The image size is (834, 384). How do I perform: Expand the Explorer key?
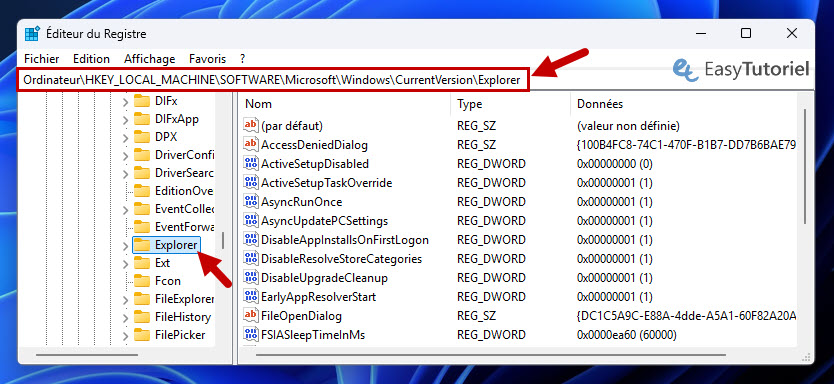click(x=126, y=245)
